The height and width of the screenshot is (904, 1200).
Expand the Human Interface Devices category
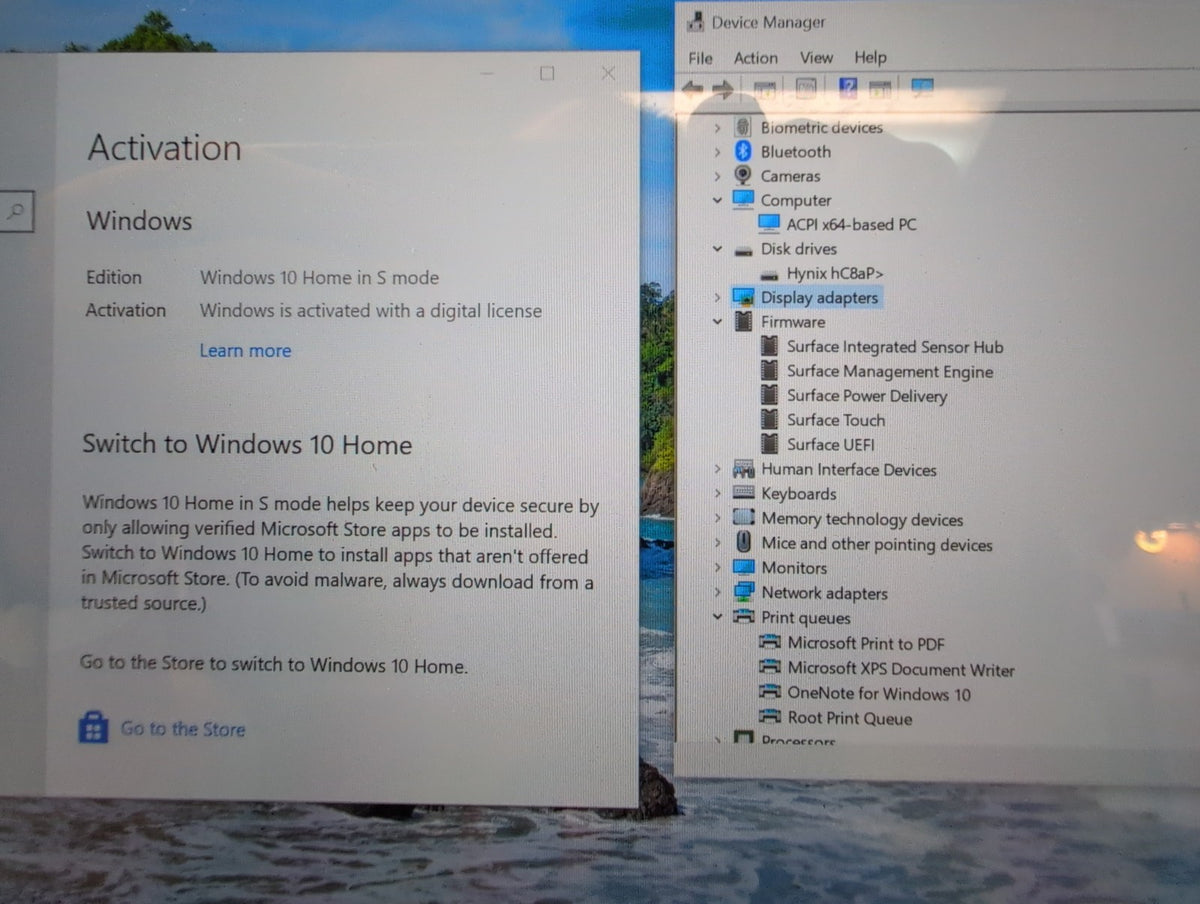coord(717,469)
